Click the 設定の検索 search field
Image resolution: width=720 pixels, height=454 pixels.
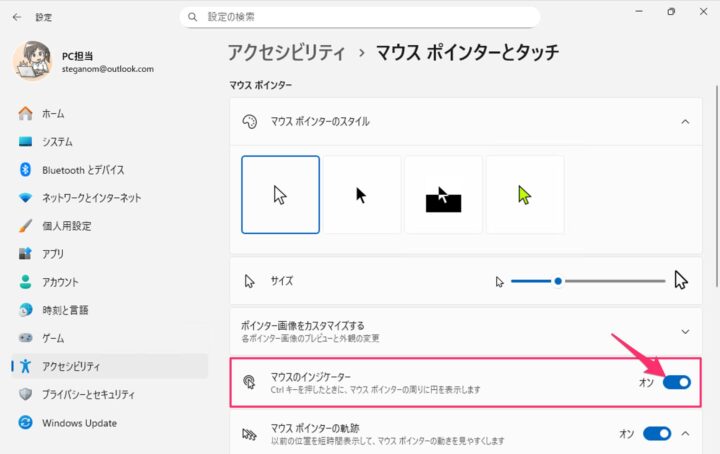360,17
